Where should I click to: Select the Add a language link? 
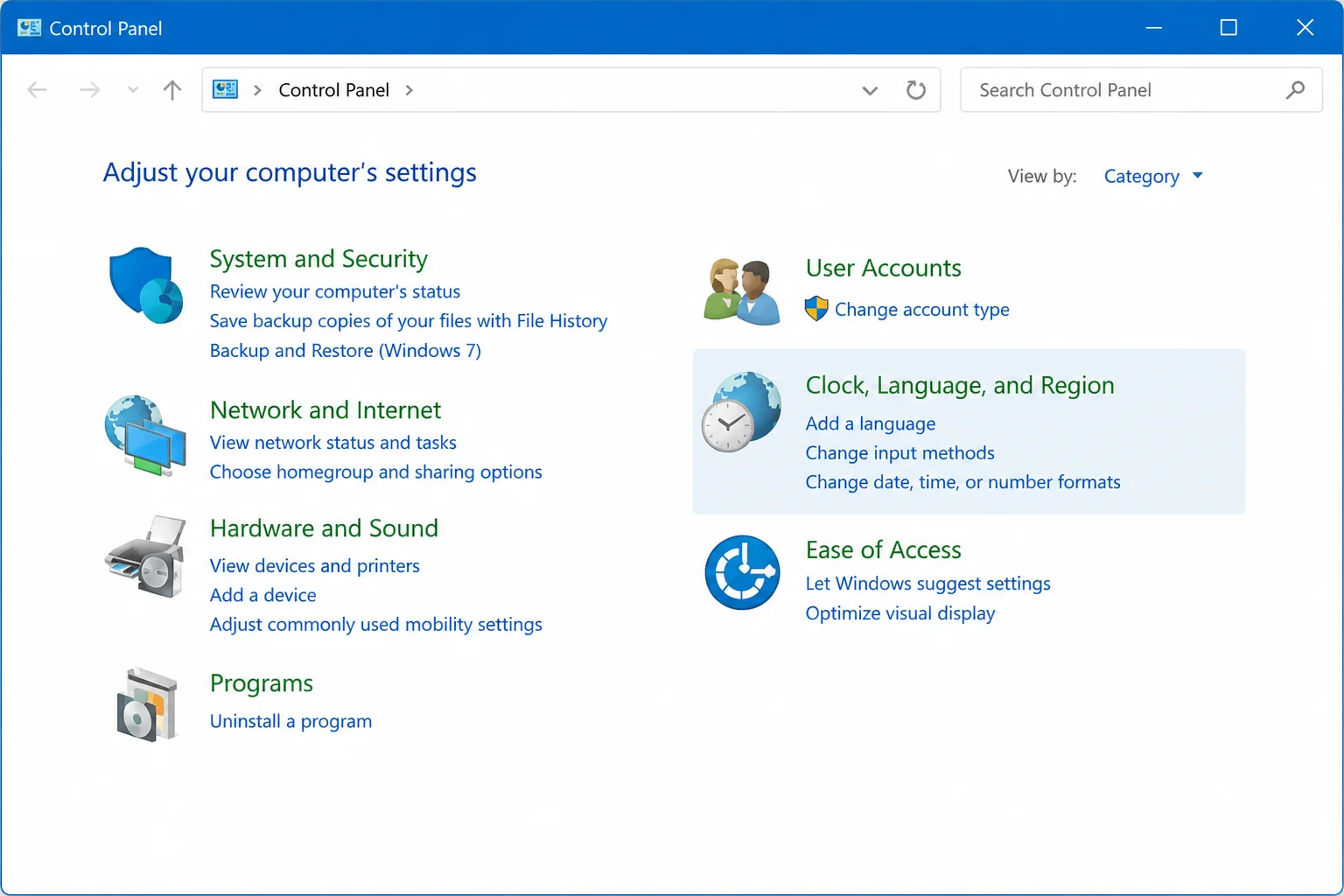pyautogui.click(x=871, y=423)
